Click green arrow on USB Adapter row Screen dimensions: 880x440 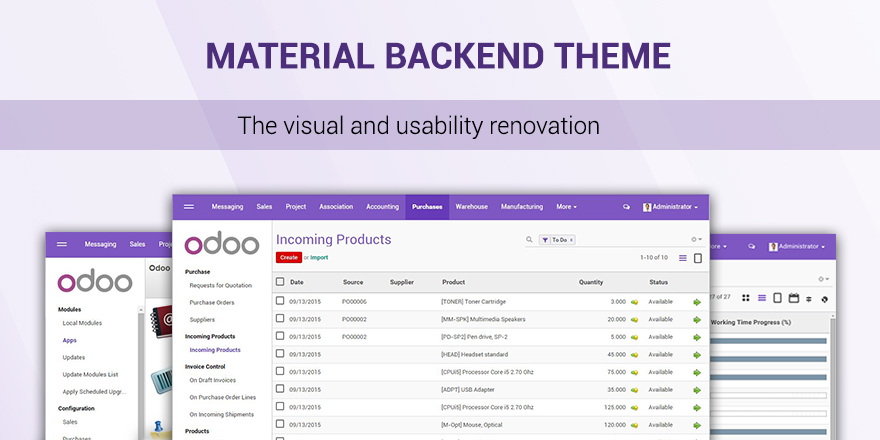tap(697, 389)
